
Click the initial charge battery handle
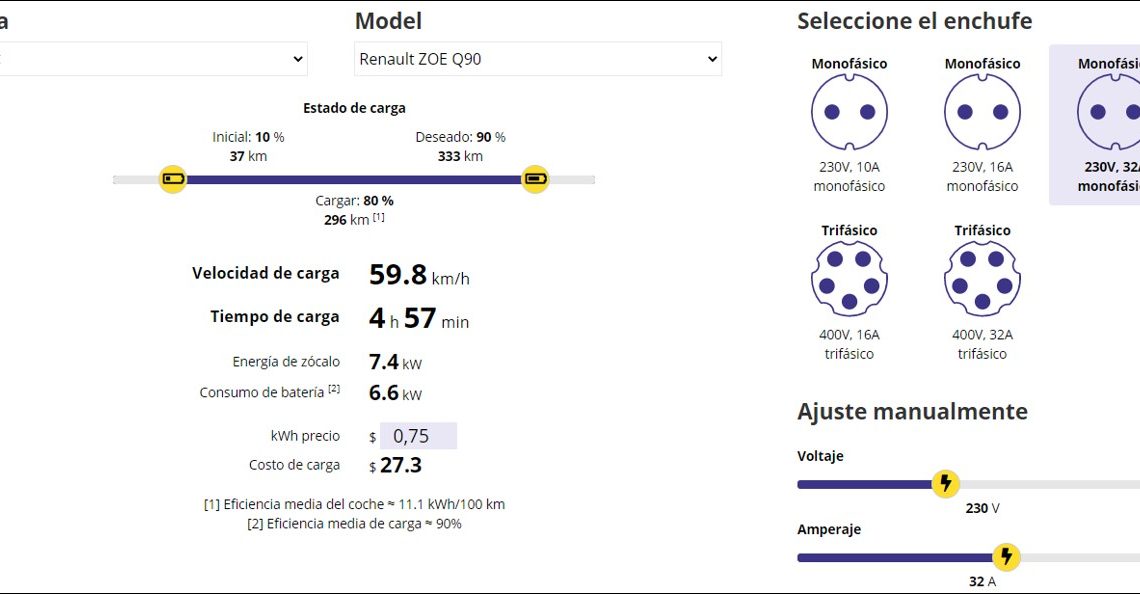173,180
